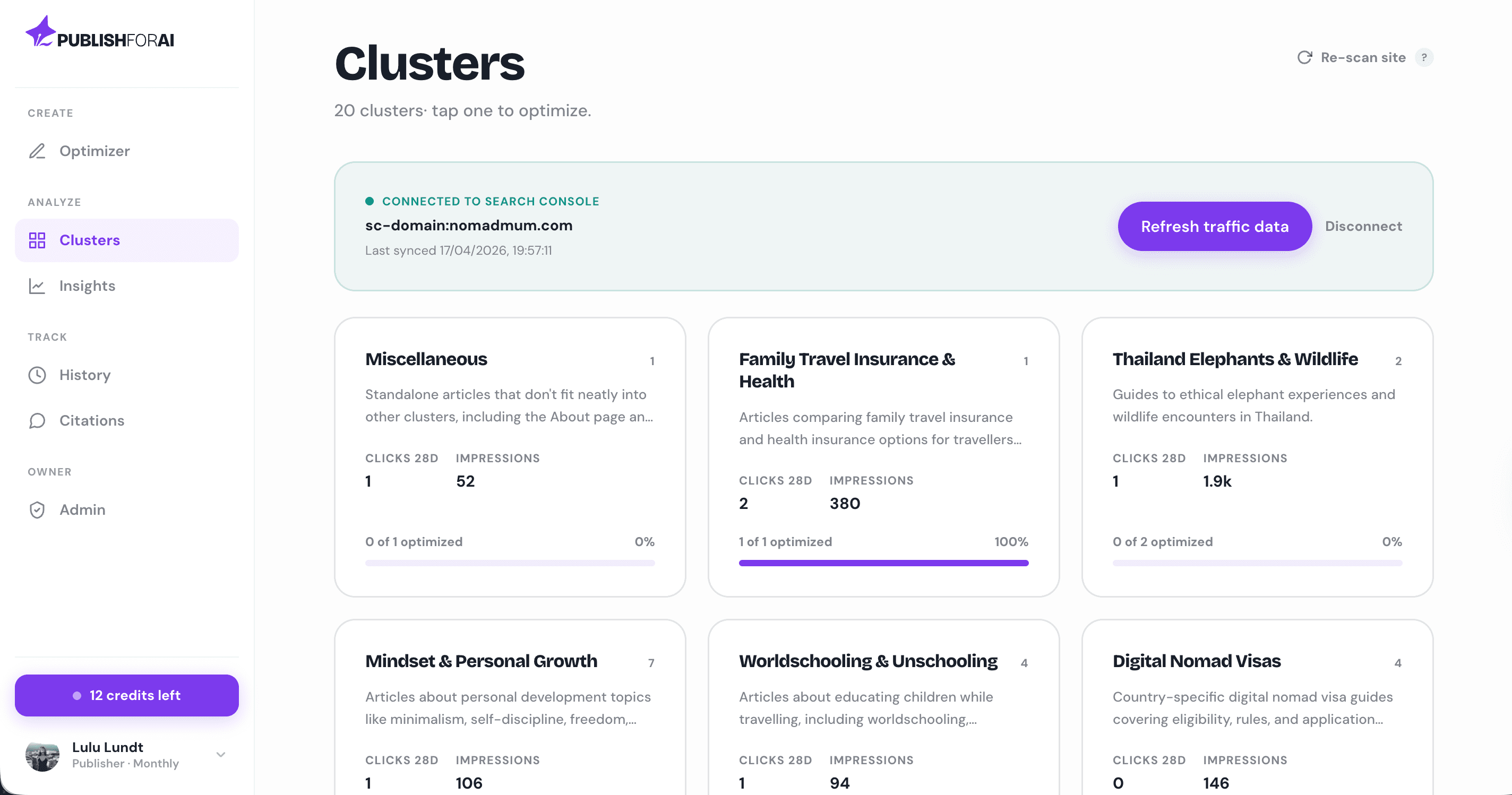Image resolution: width=1512 pixels, height=795 pixels.
Task: Open Family Travel Insurance & Health cluster
Action: point(883,457)
